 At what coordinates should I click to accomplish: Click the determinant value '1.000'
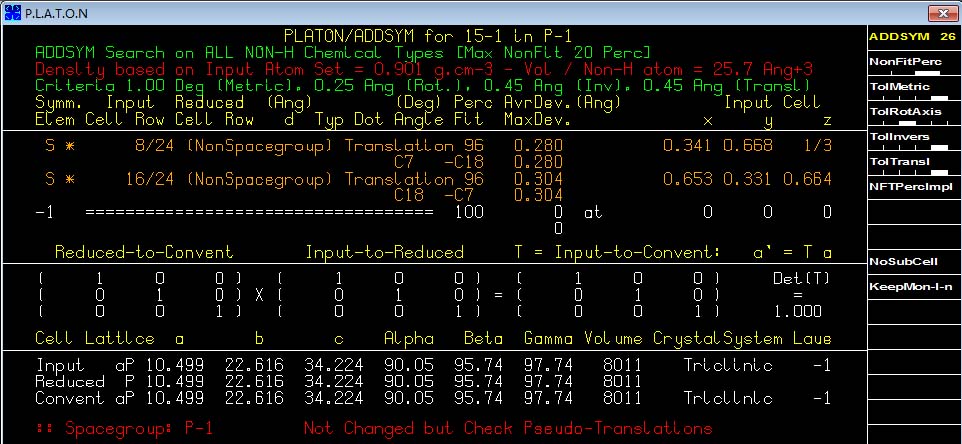pos(797,312)
